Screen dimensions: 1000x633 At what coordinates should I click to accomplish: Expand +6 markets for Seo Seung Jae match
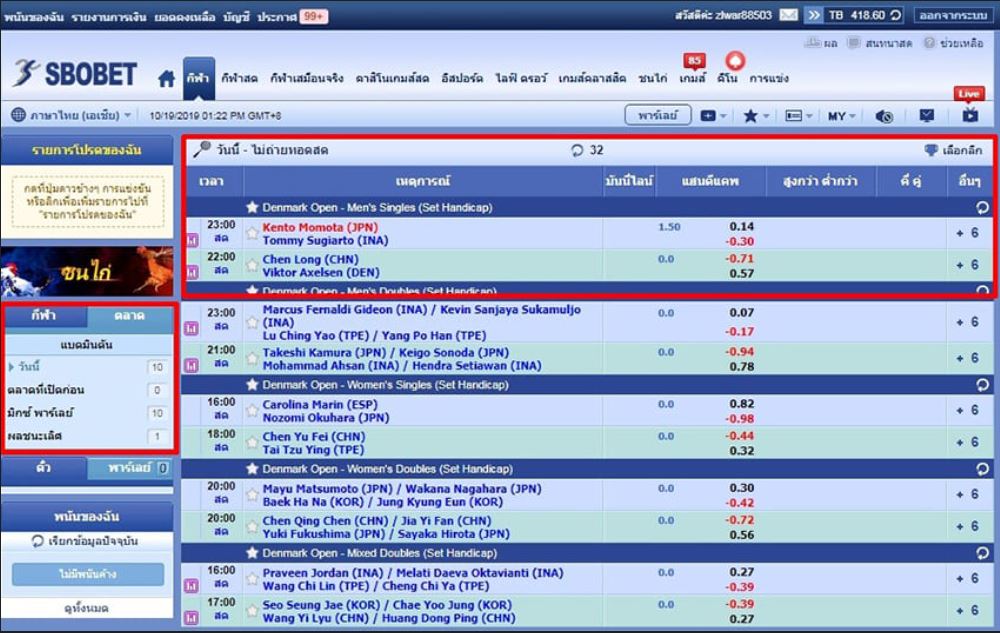pos(967,611)
